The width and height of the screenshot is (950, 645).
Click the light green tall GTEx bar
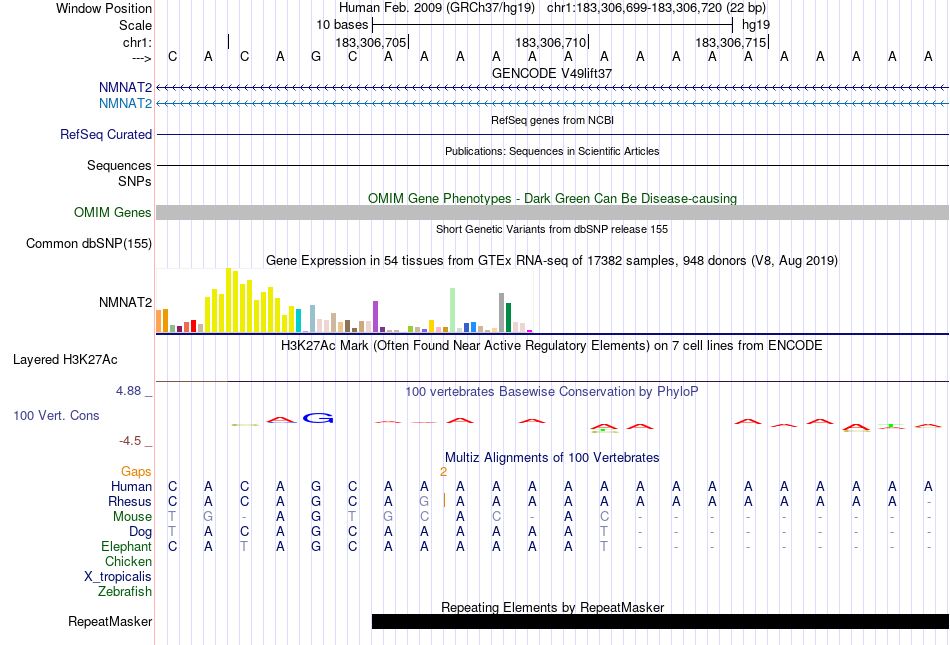453,310
